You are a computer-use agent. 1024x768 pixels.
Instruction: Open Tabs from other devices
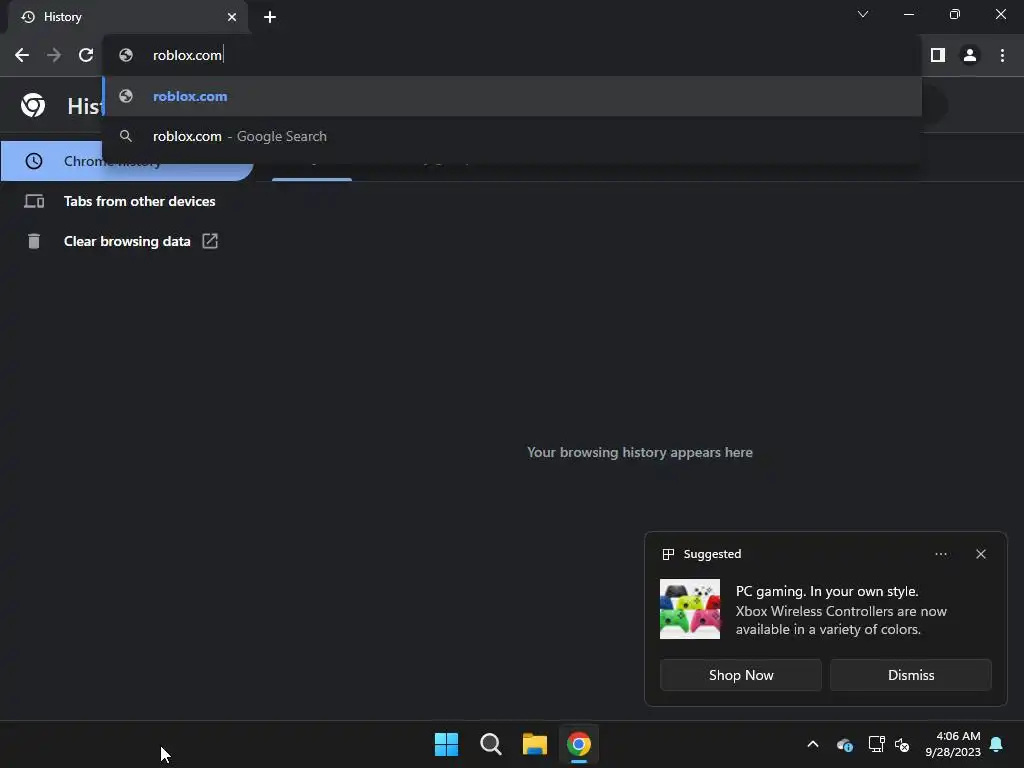(x=127, y=201)
